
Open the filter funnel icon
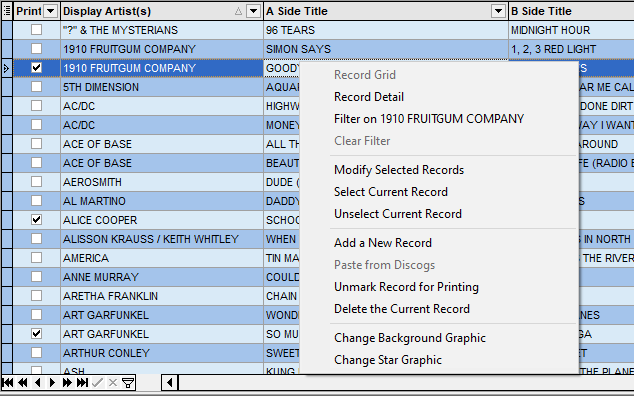click(x=128, y=383)
